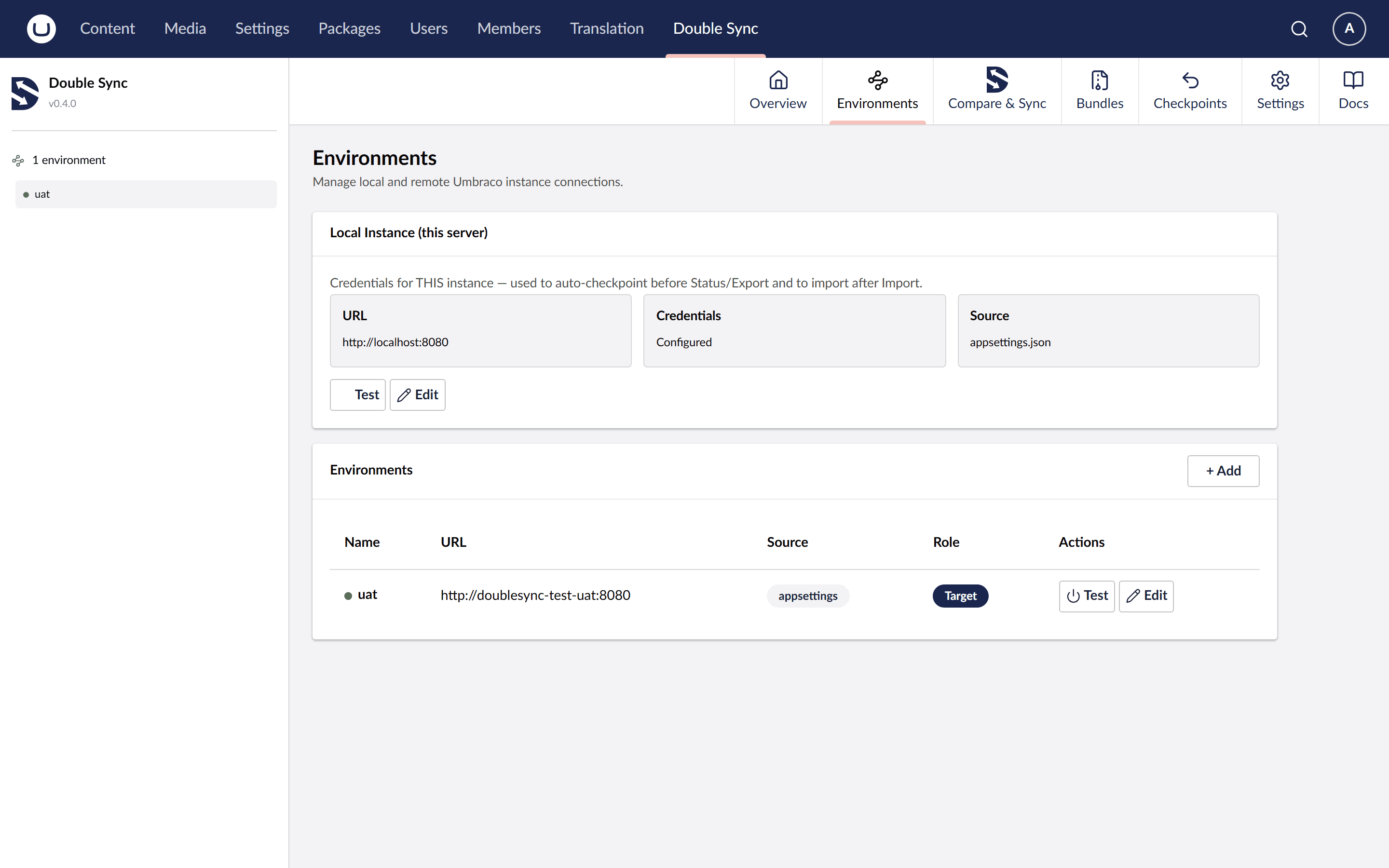
Task: Click the http://doublesync-test-uat:8080 URL
Action: pyautogui.click(x=535, y=596)
